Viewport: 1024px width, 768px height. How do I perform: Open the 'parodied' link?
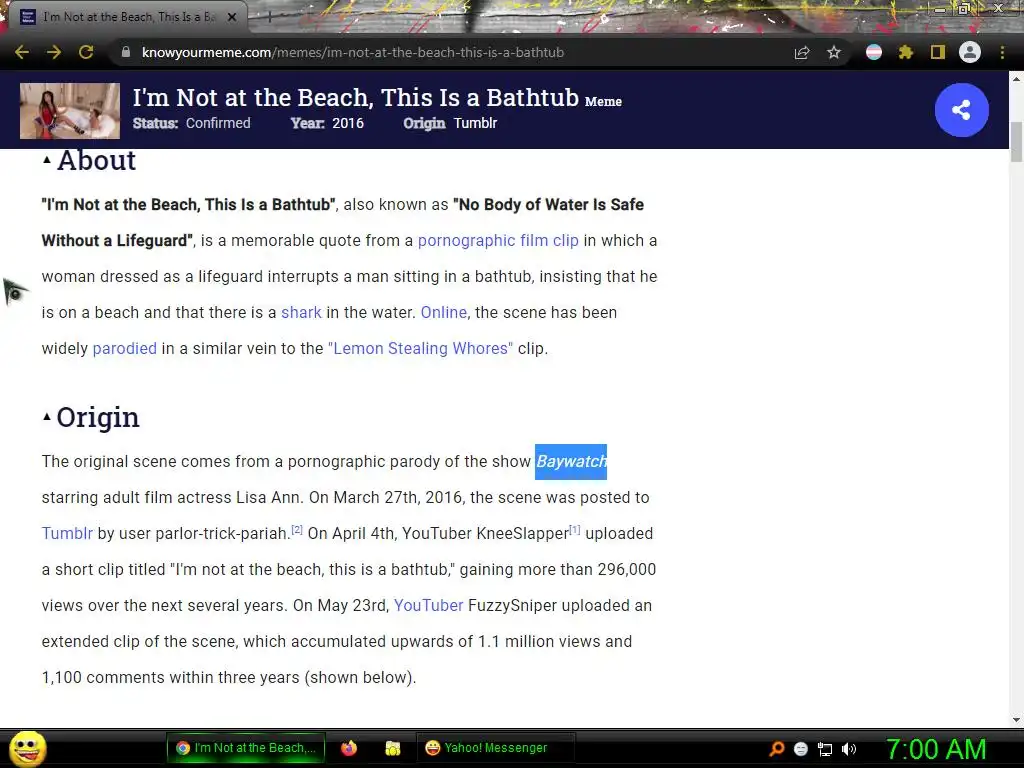point(125,348)
